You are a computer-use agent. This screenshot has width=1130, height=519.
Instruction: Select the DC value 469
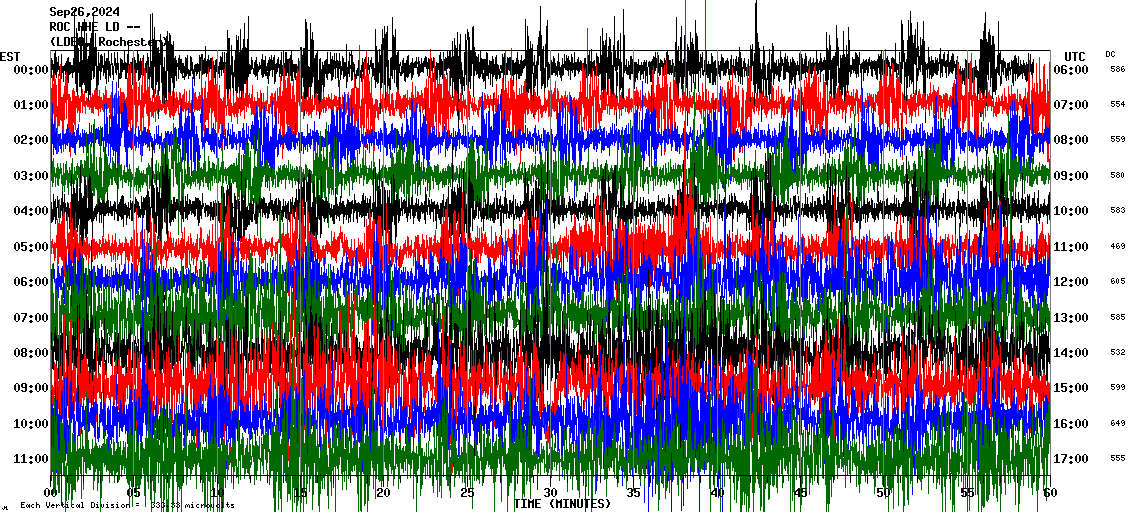[x=1117, y=247]
